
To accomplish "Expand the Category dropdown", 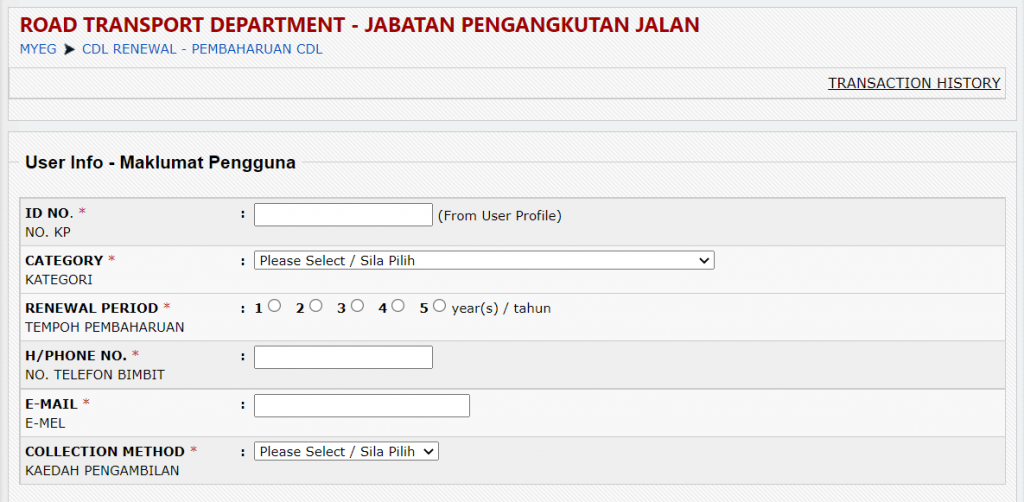I will (484, 261).
